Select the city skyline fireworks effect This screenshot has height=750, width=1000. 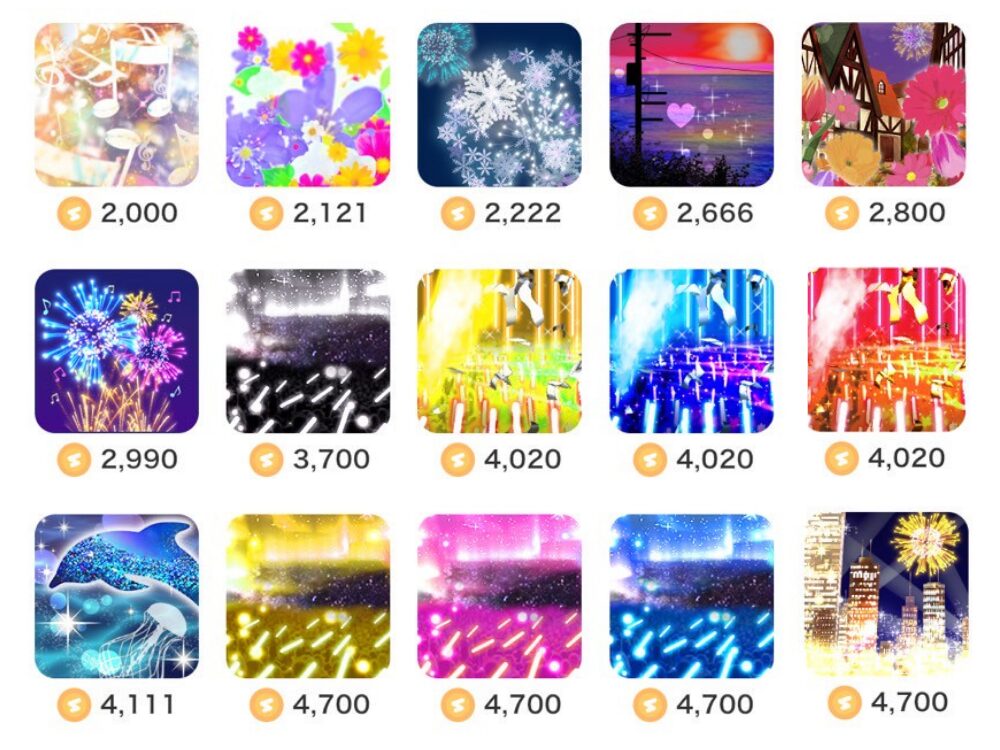887,594
